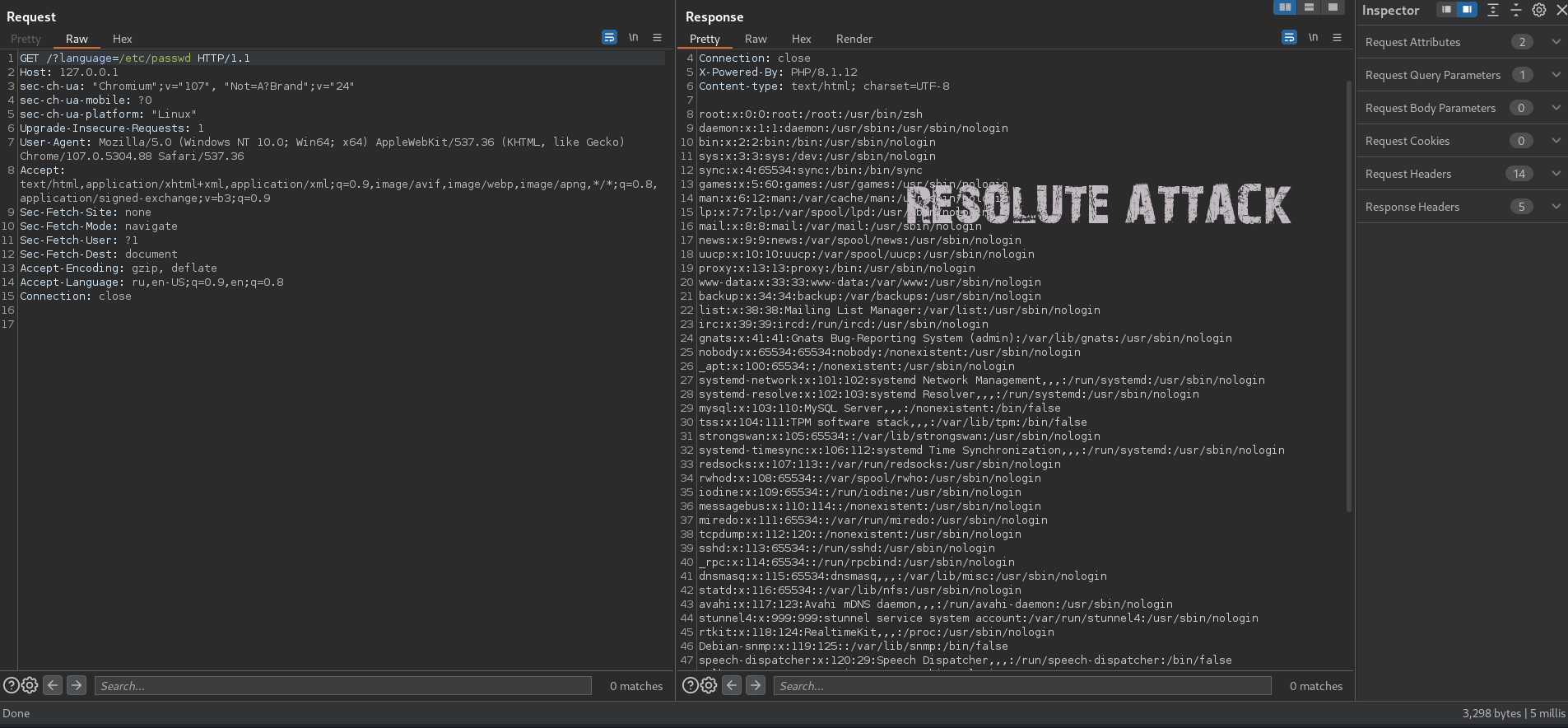
Task: Dock the Inspector panel on the left
Action: tap(1446, 10)
